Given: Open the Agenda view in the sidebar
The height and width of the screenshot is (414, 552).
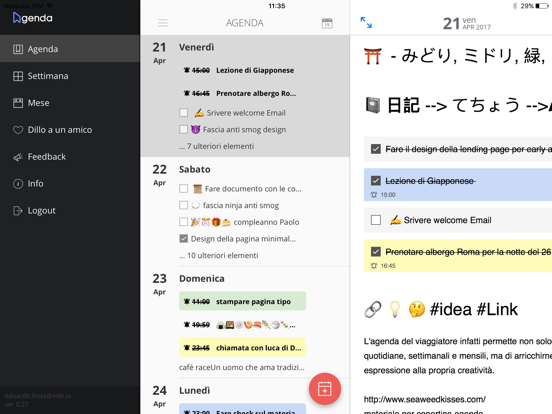Looking at the screenshot, I should (x=70, y=49).
